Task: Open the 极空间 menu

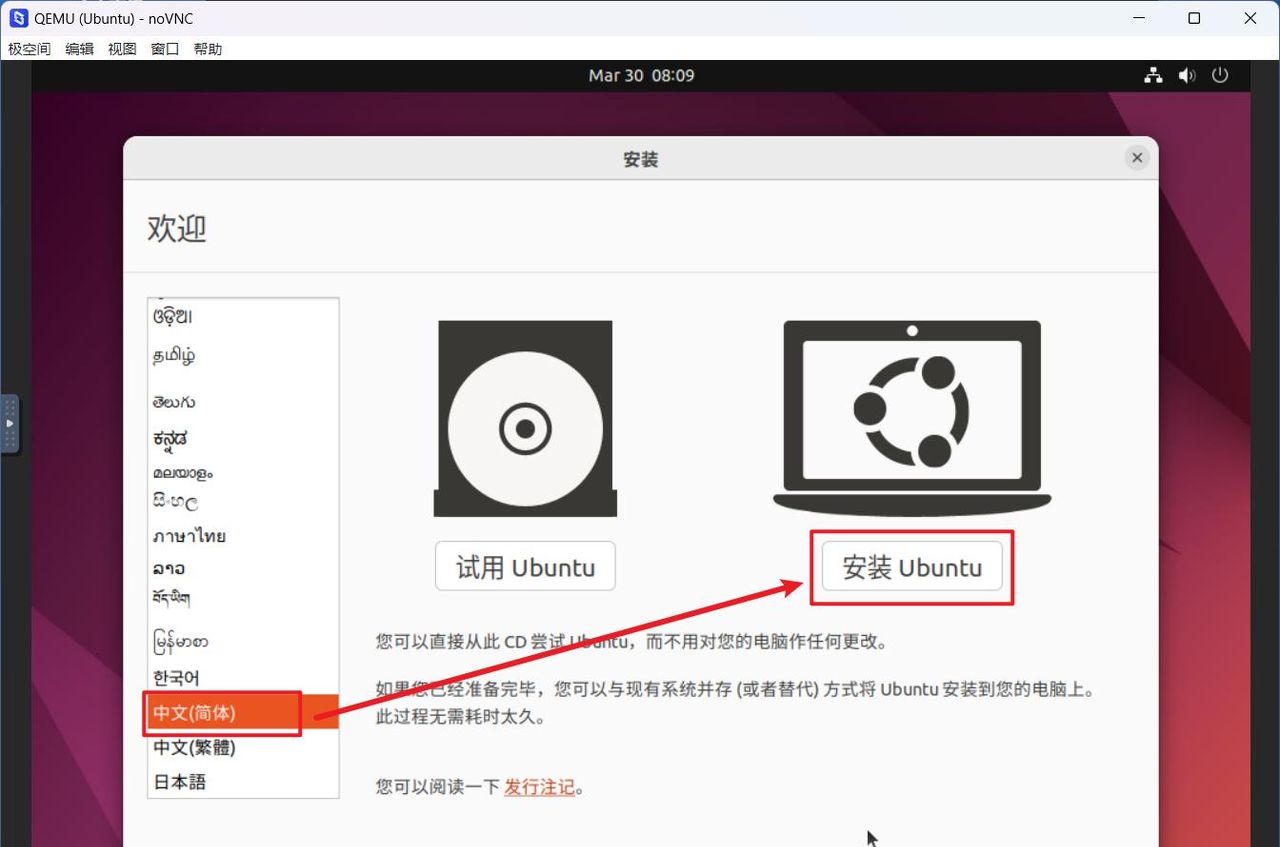Action: [x=29, y=48]
